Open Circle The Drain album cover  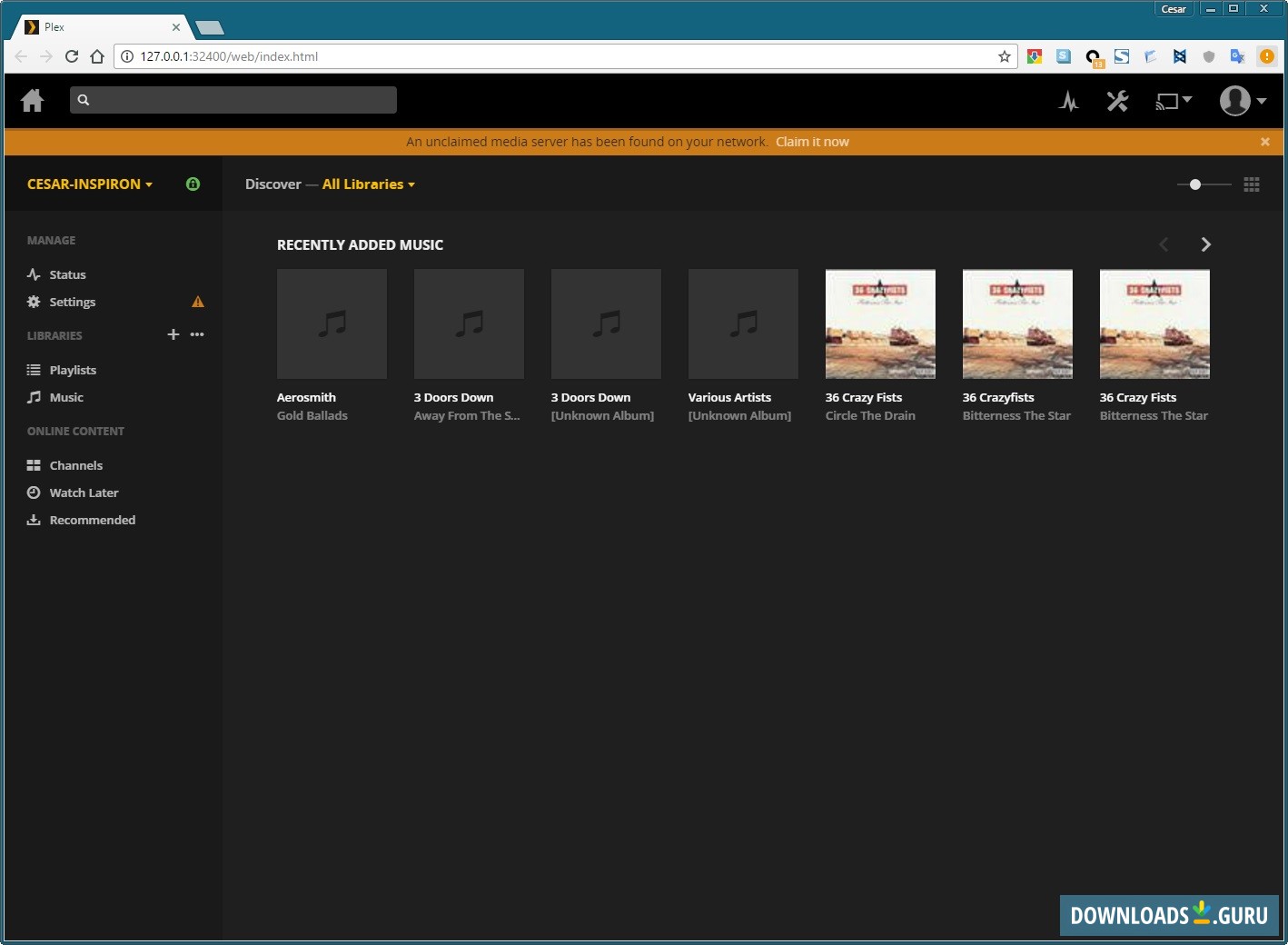[880, 323]
